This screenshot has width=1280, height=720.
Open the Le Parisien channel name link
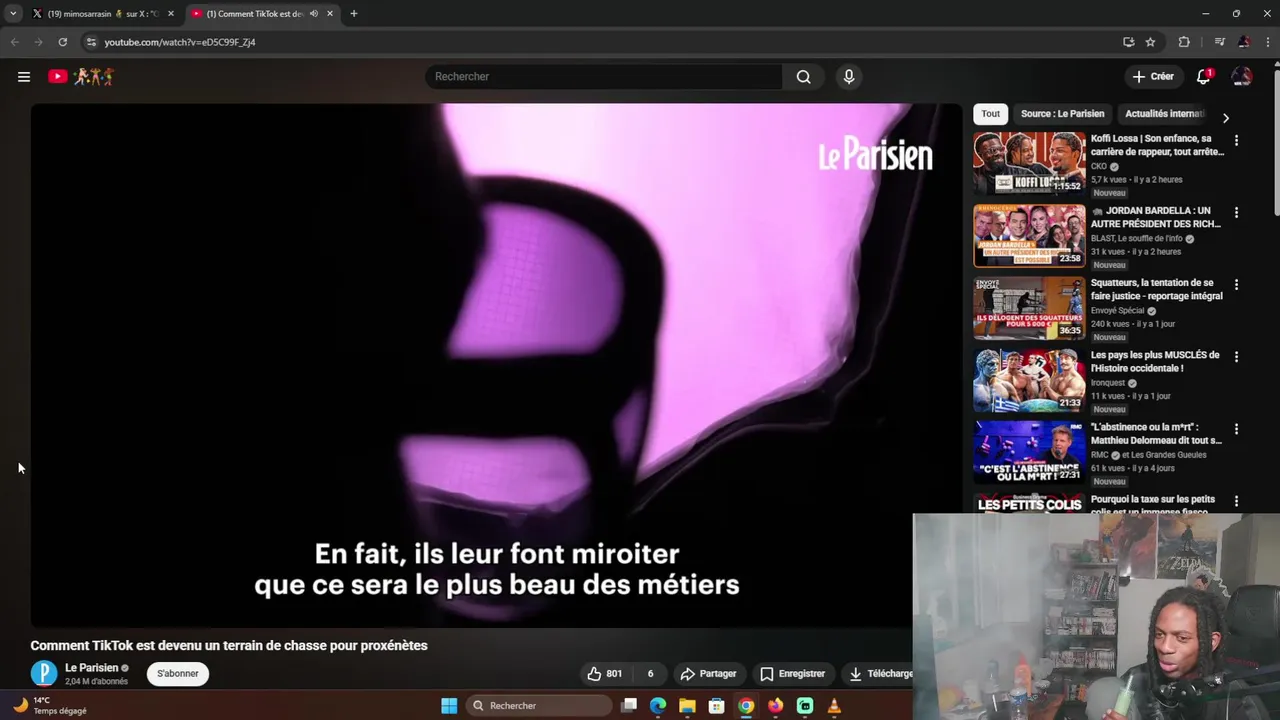coord(91,668)
